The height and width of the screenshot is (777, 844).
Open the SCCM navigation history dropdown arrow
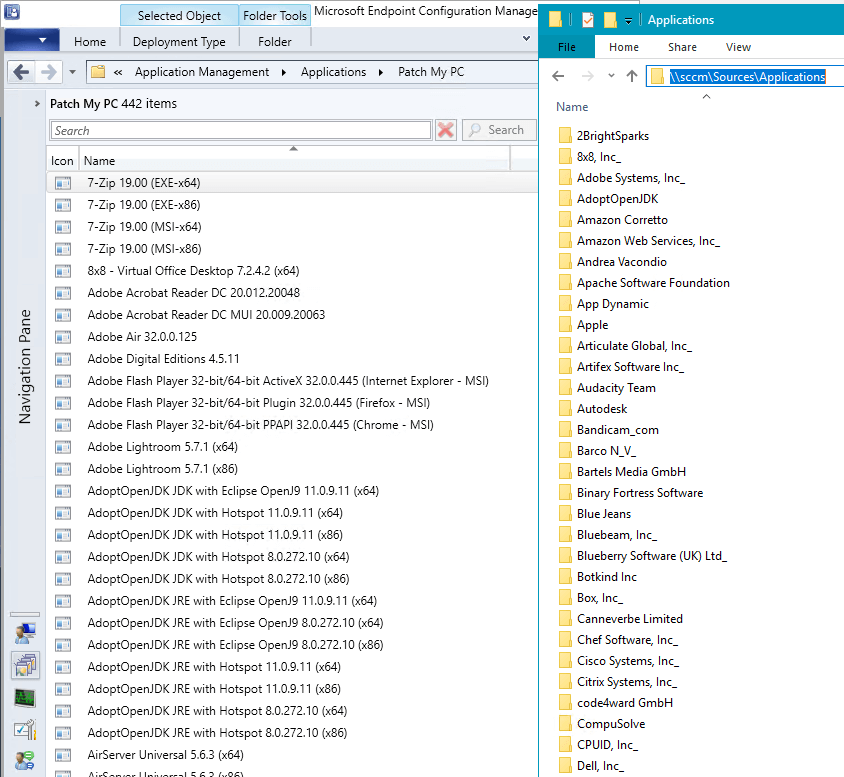72,72
